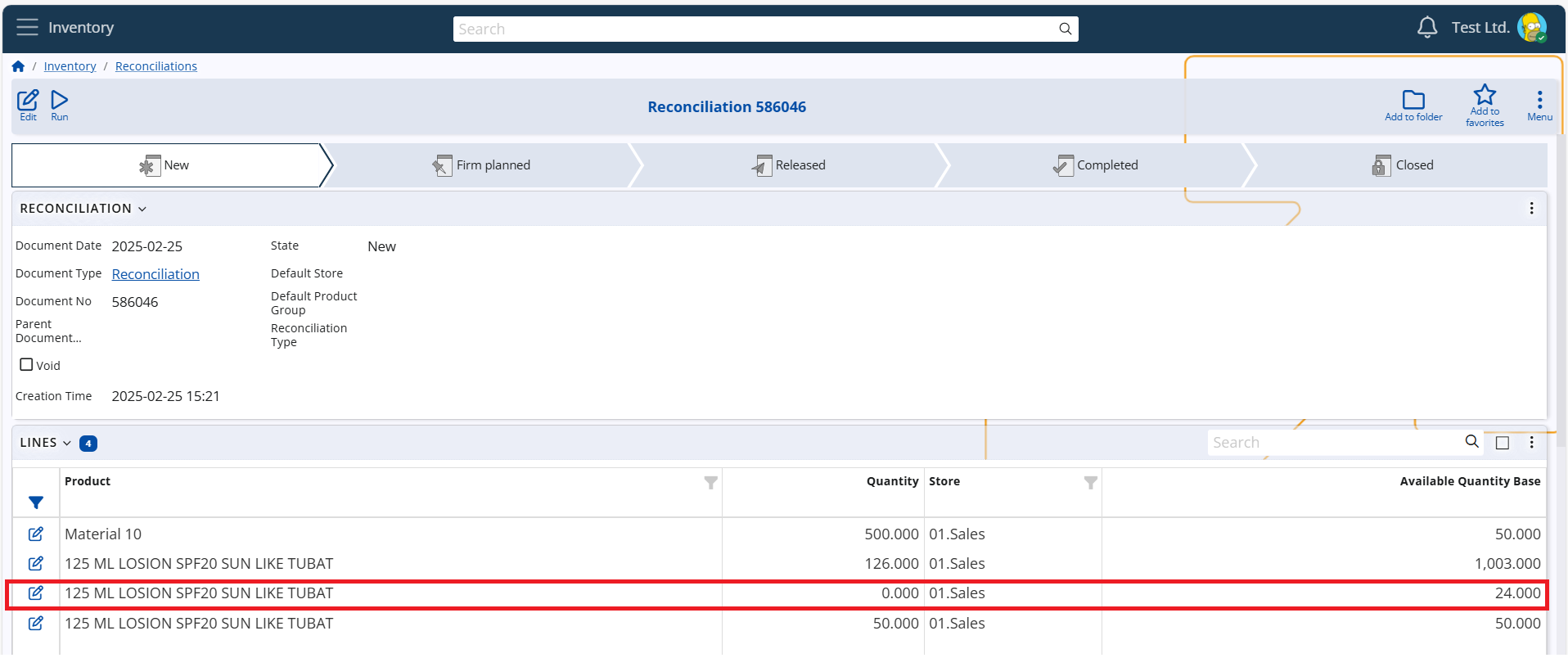1568x658 pixels.
Task: Edit the Material 10 line
Action: (x=36, y=534)
